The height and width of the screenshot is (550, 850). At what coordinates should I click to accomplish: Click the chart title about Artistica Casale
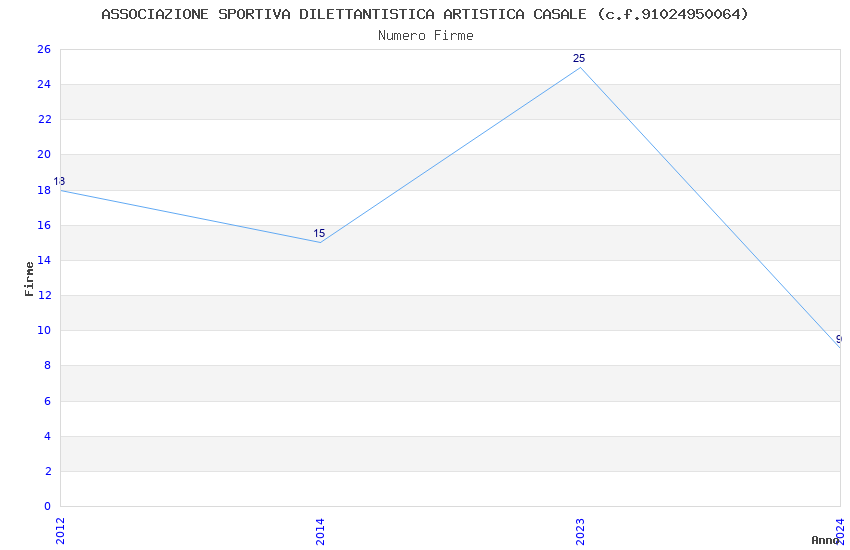[x=425, y=14]
